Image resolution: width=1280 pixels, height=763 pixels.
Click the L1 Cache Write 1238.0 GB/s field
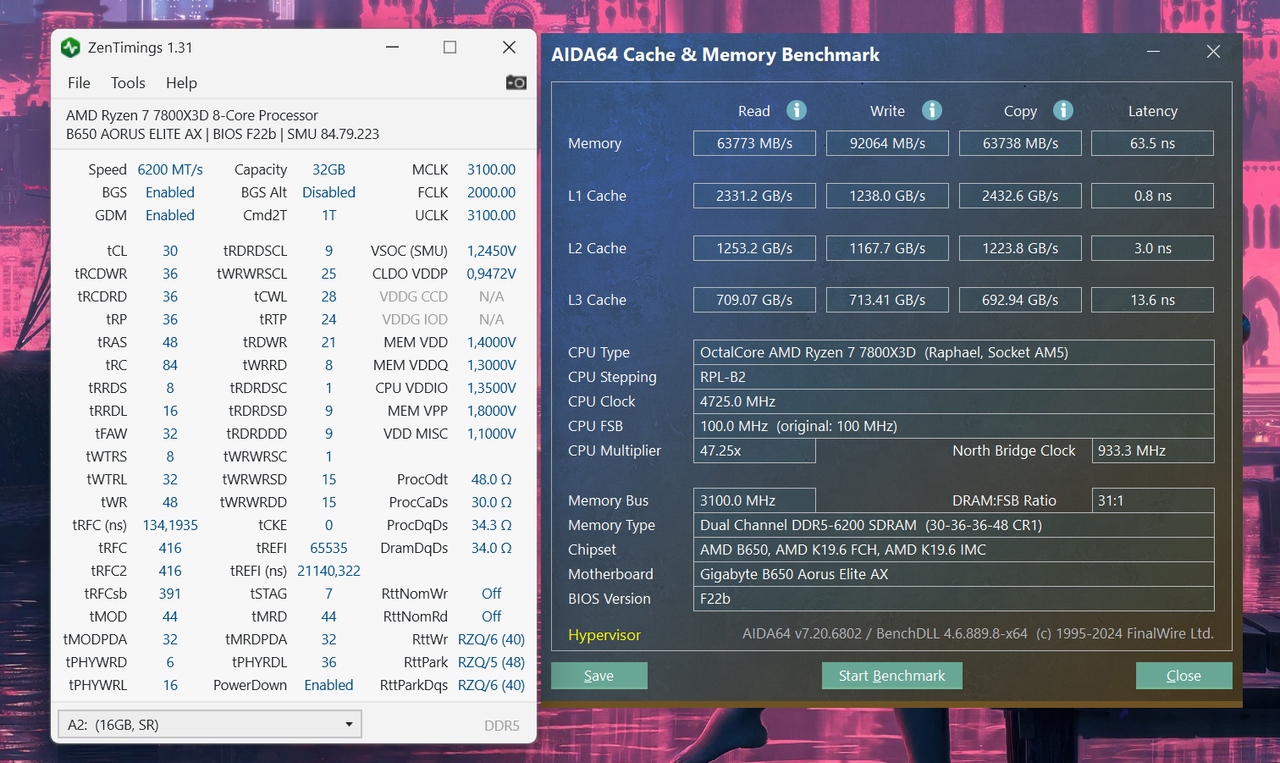[x=887, y=196]
